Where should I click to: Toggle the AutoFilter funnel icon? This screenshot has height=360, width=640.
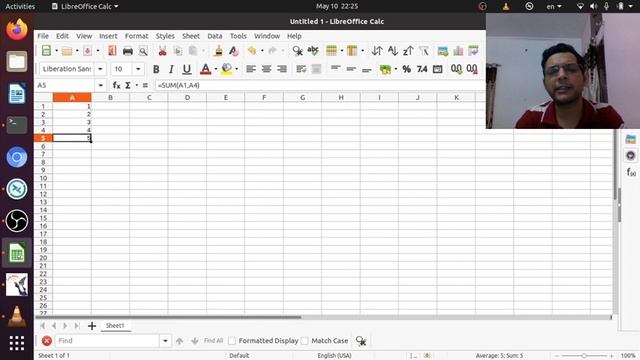[x=424, y=51]
